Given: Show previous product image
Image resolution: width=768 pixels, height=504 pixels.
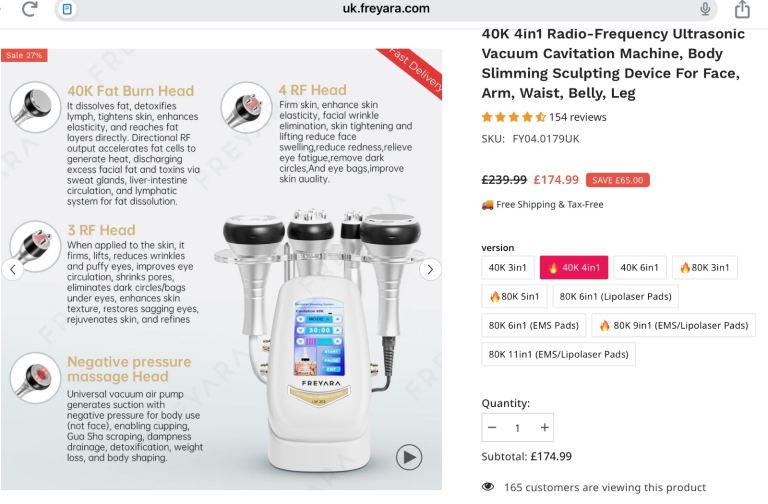Looking at the screenshot, I should click(12, 269).
